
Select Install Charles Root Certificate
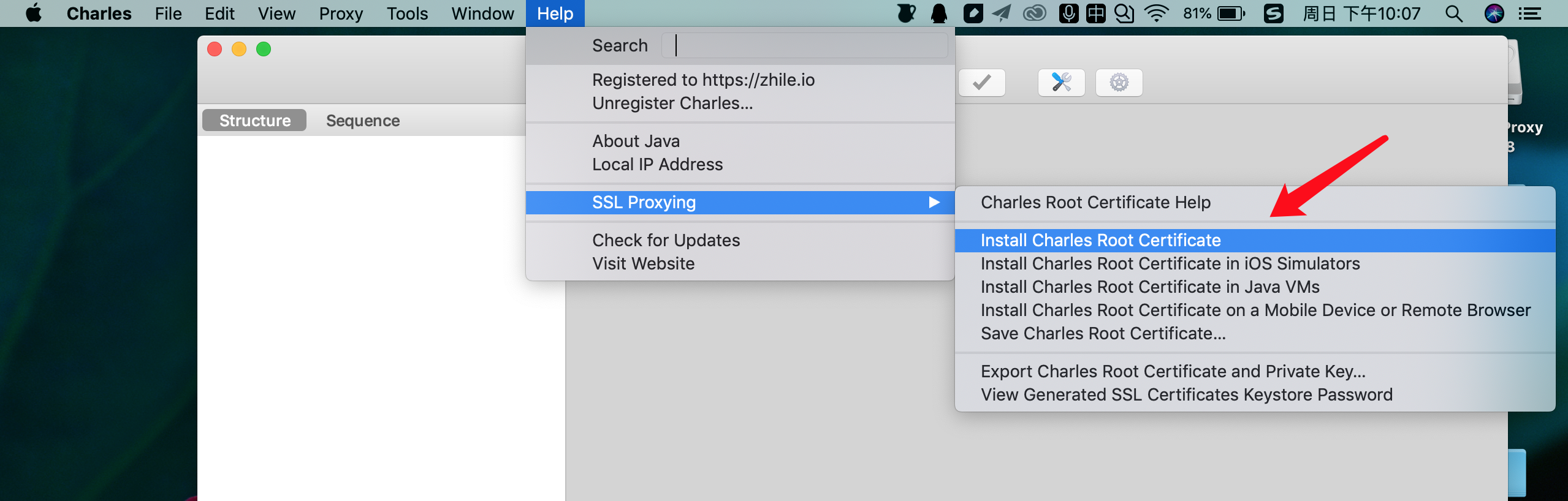tap(1255, 240)
